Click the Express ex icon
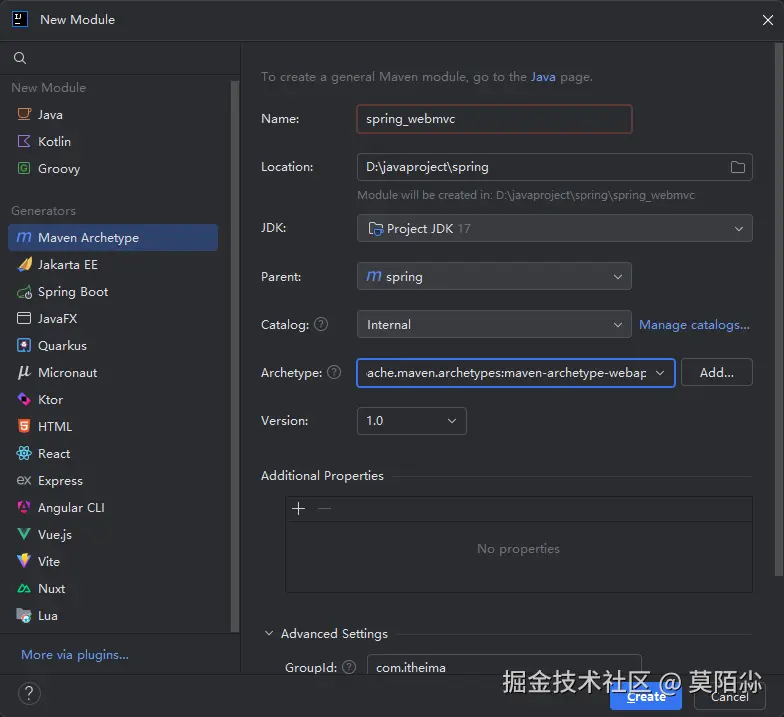The height and width of the screenshot is (717, 784). click(24, 480)
